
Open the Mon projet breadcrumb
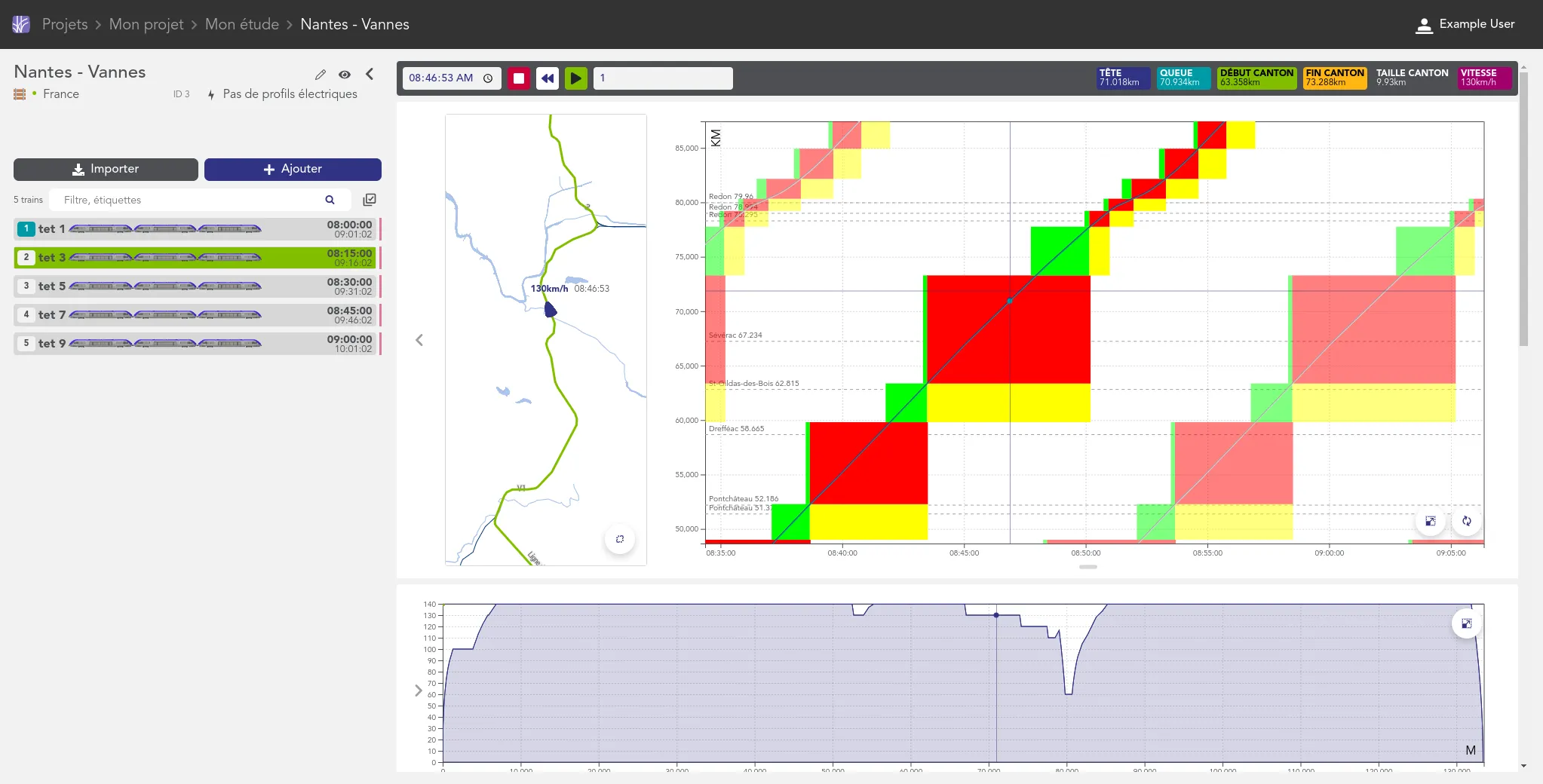[146, 24]
